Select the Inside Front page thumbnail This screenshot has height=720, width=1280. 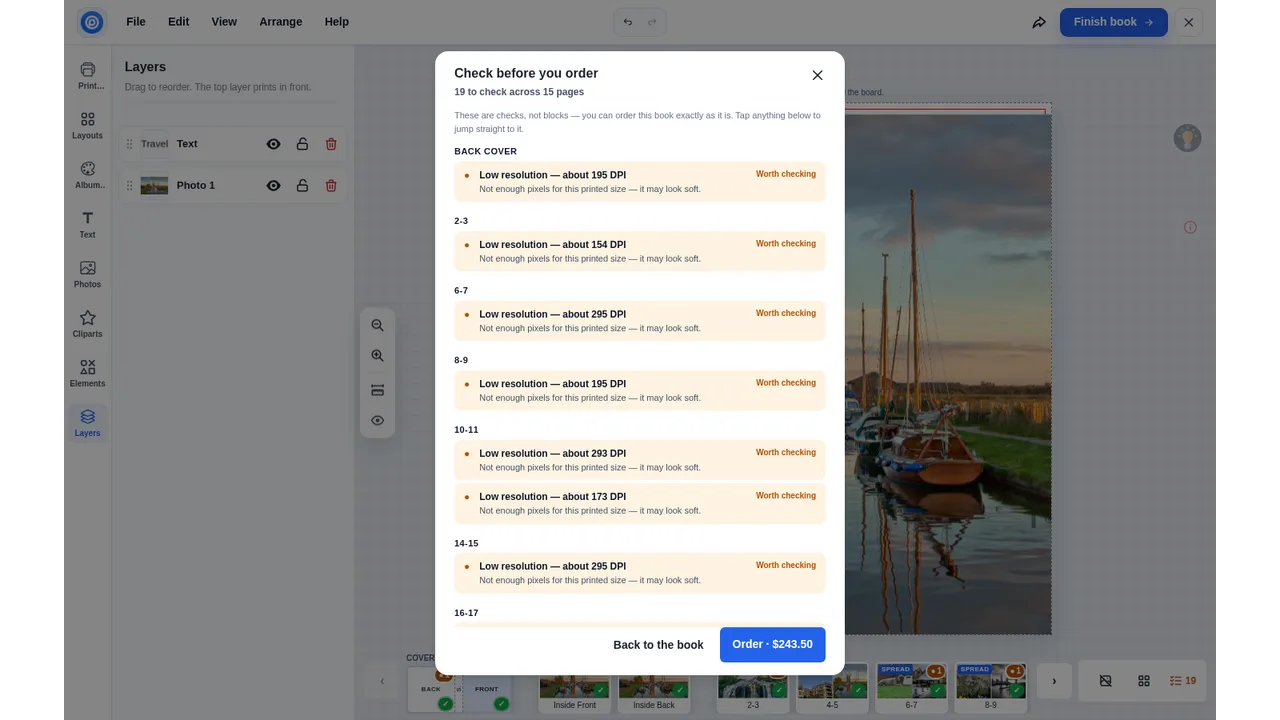coord(574,689)
